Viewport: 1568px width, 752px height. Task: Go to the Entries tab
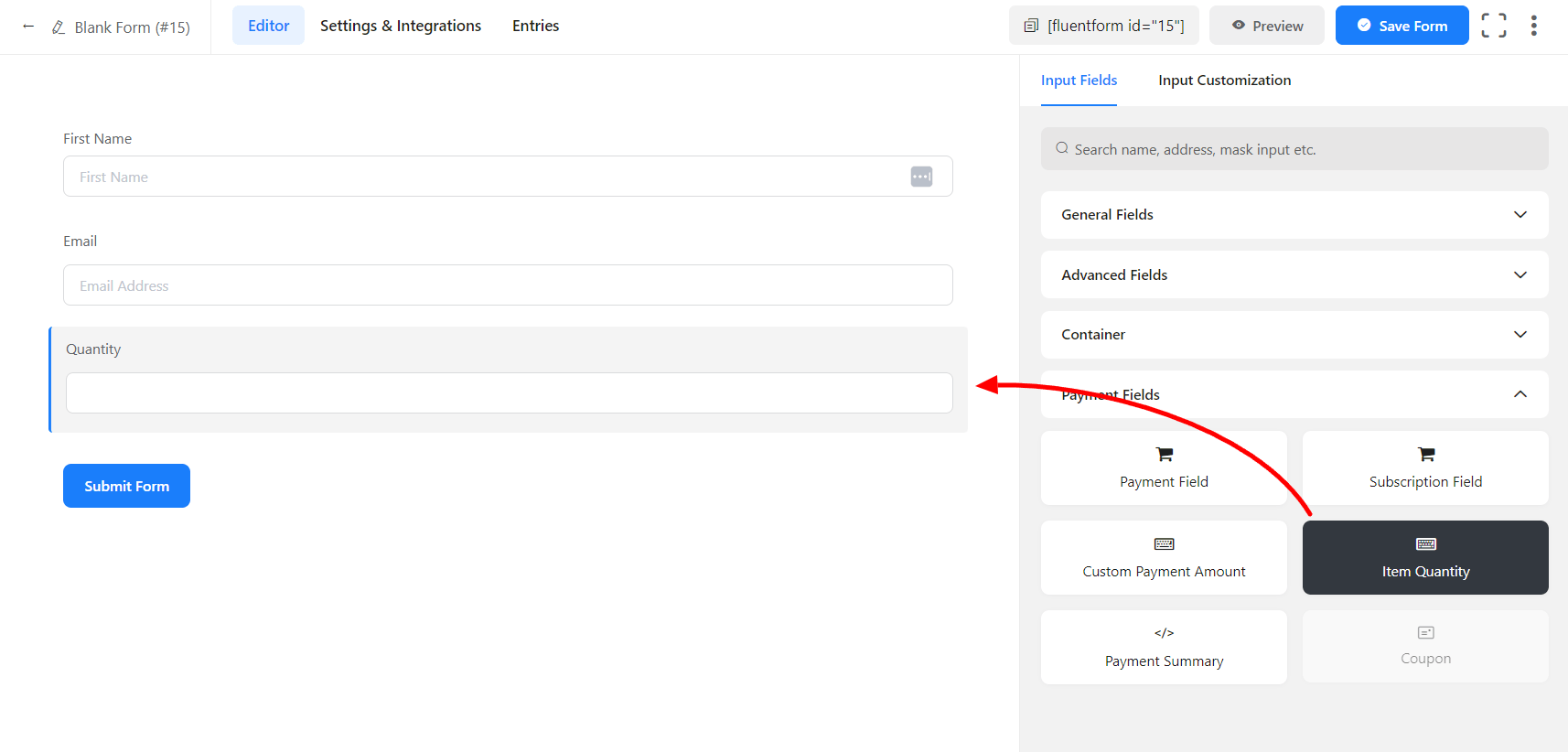(535, 26)
